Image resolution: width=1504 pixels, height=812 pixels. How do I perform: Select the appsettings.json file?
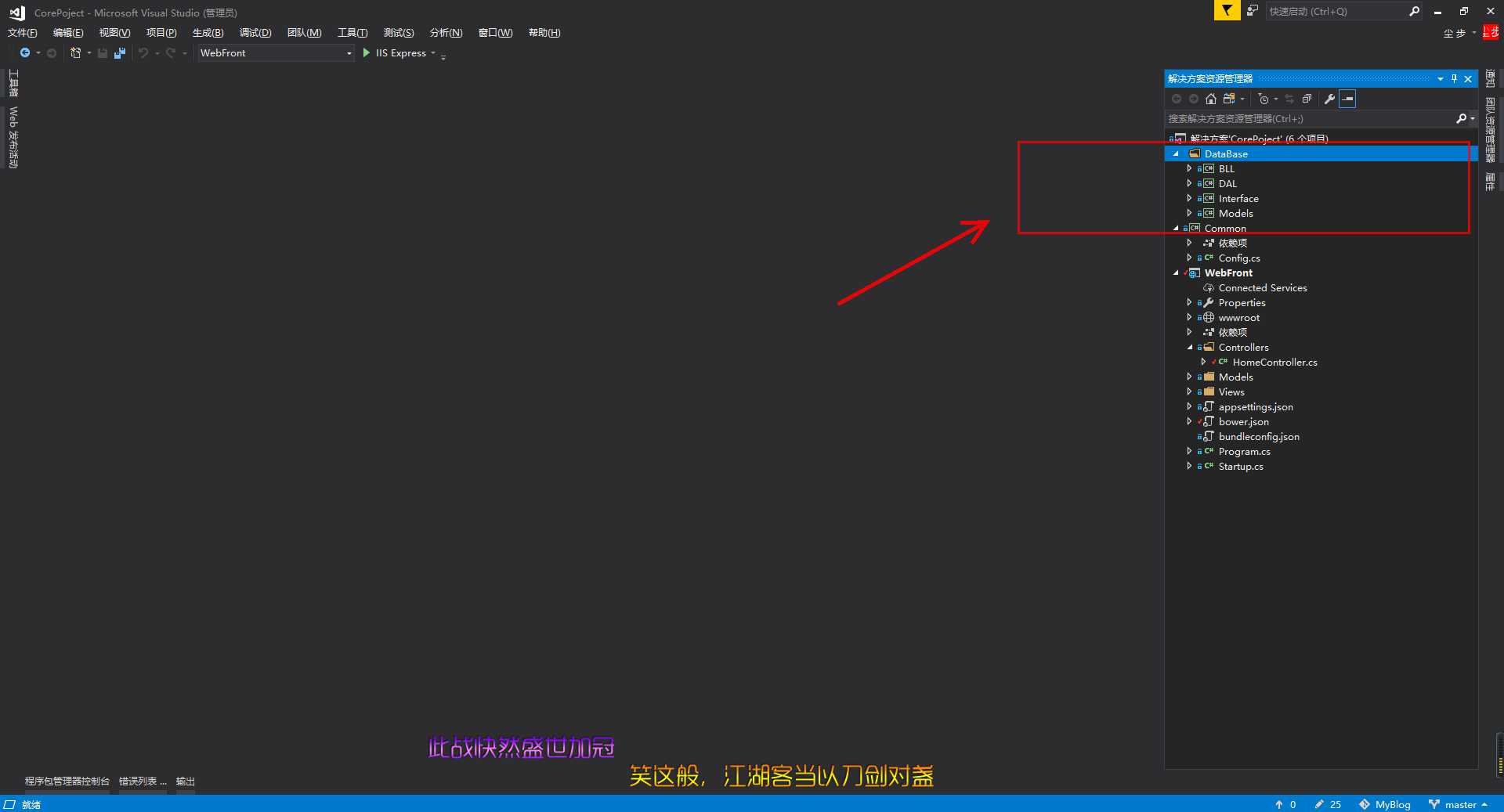click(1256, 407)
